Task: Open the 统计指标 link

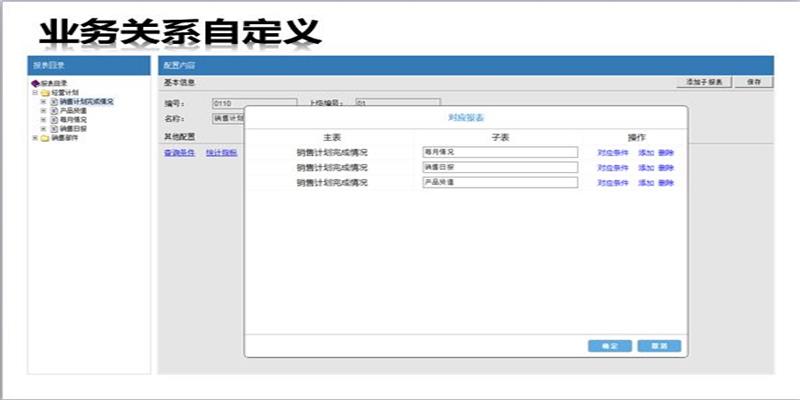Action: point(221,152)
